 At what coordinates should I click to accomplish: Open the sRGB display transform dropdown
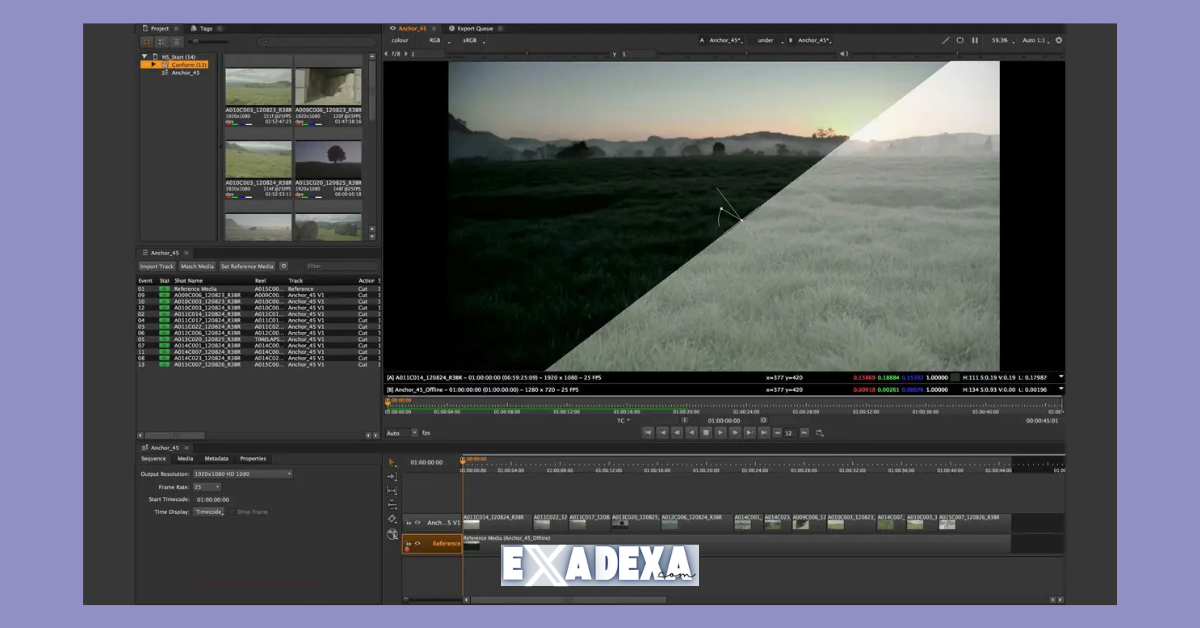tap(470, 40)
